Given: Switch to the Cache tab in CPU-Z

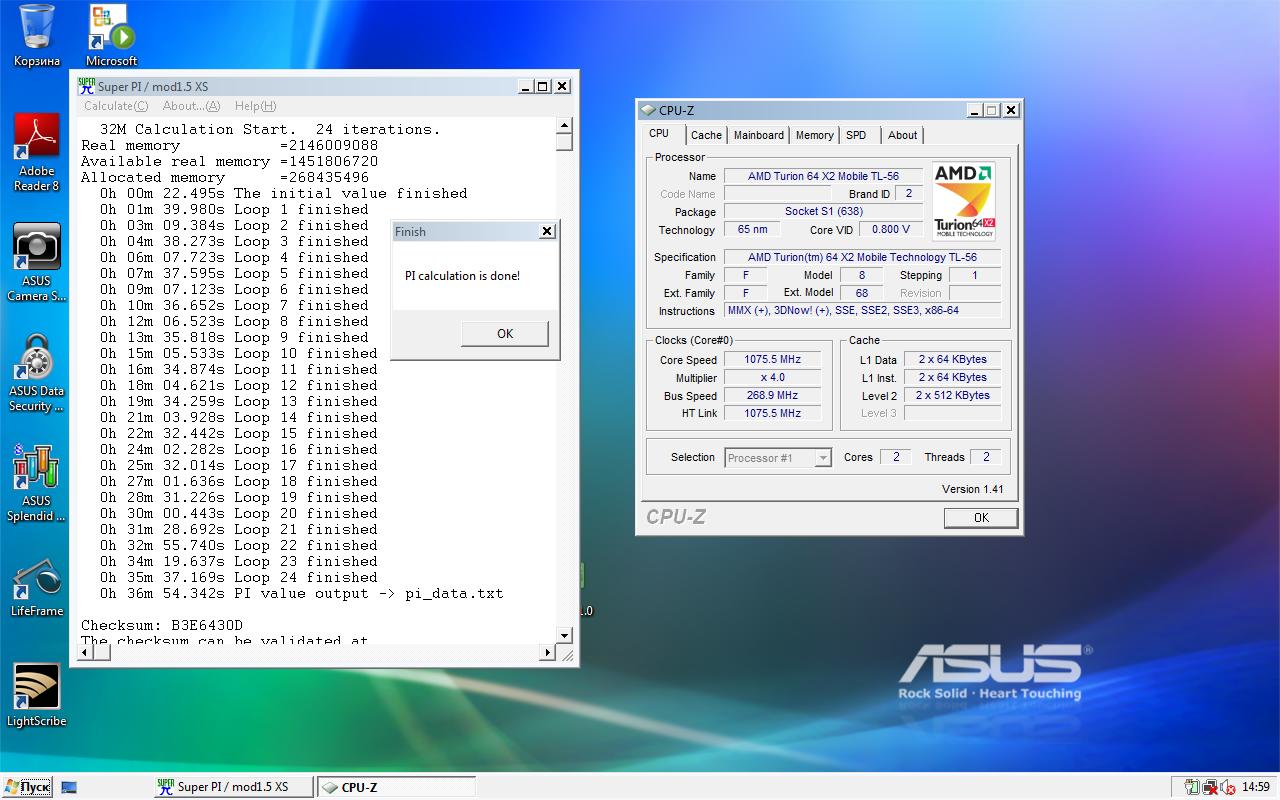Looking at the screenshot, I should (706, 135).
